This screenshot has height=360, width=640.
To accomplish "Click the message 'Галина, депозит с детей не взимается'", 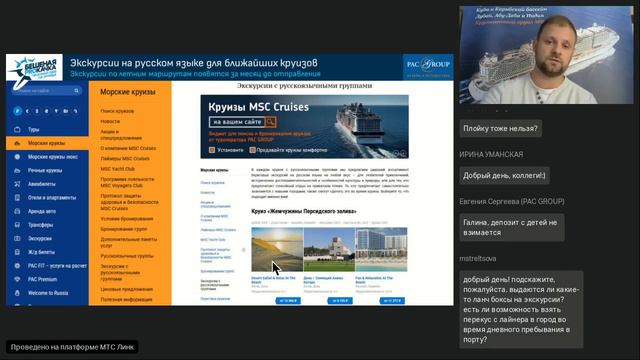I will point(512,228).
